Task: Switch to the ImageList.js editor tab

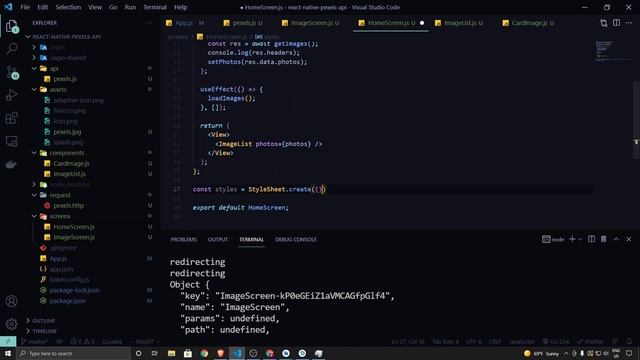Action: coord(459,23)
